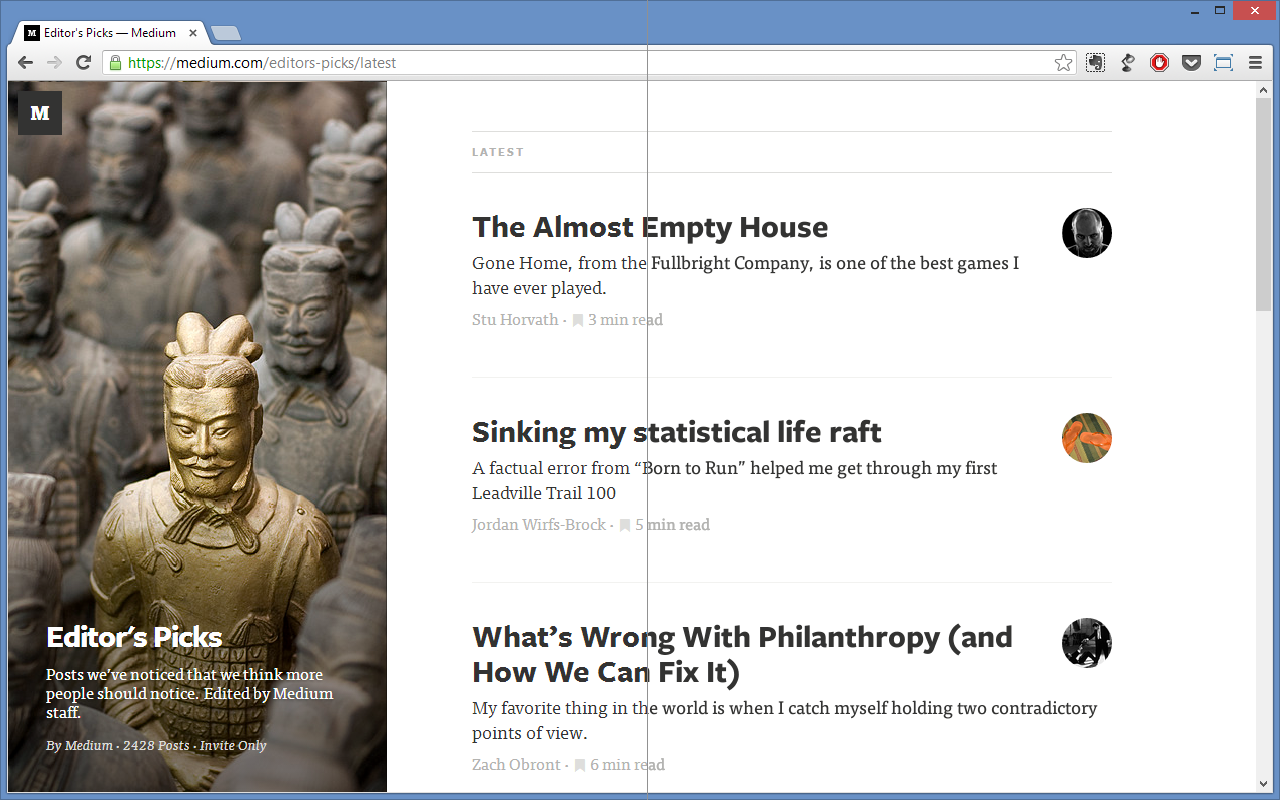Click bookmark icon next to 6 min read
Image resolution: width=1280 pixels, height=800 pixels.
point(580,765)
